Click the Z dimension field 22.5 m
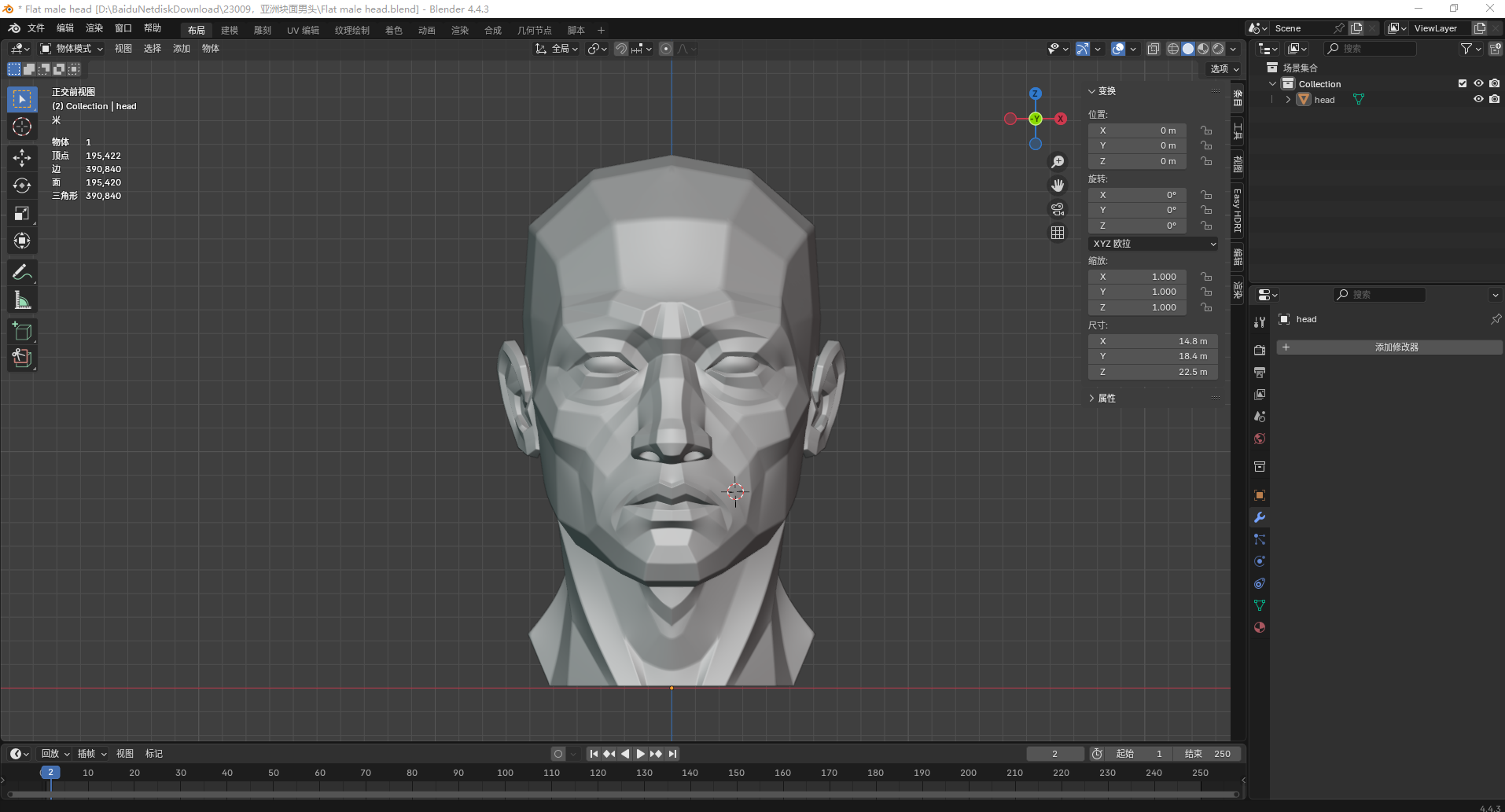 click(x=1153, y=372)
